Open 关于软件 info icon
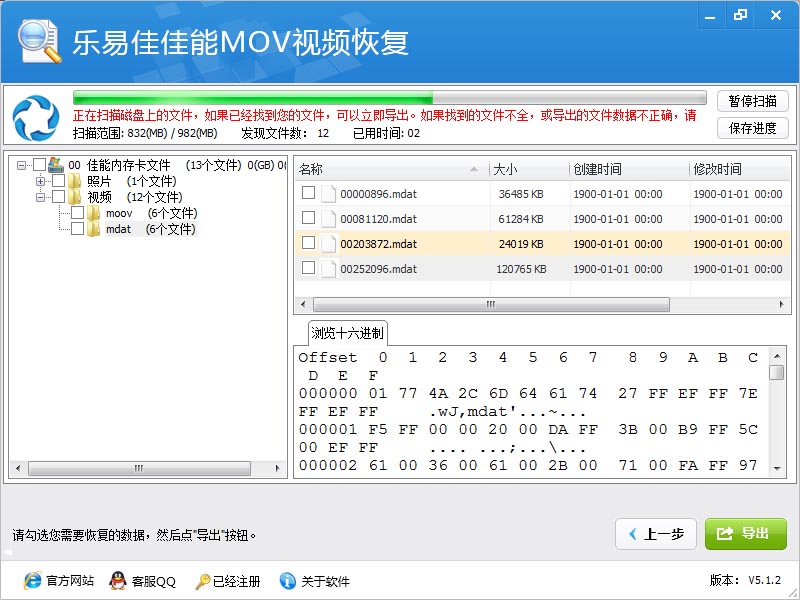 tap(288, 581)
